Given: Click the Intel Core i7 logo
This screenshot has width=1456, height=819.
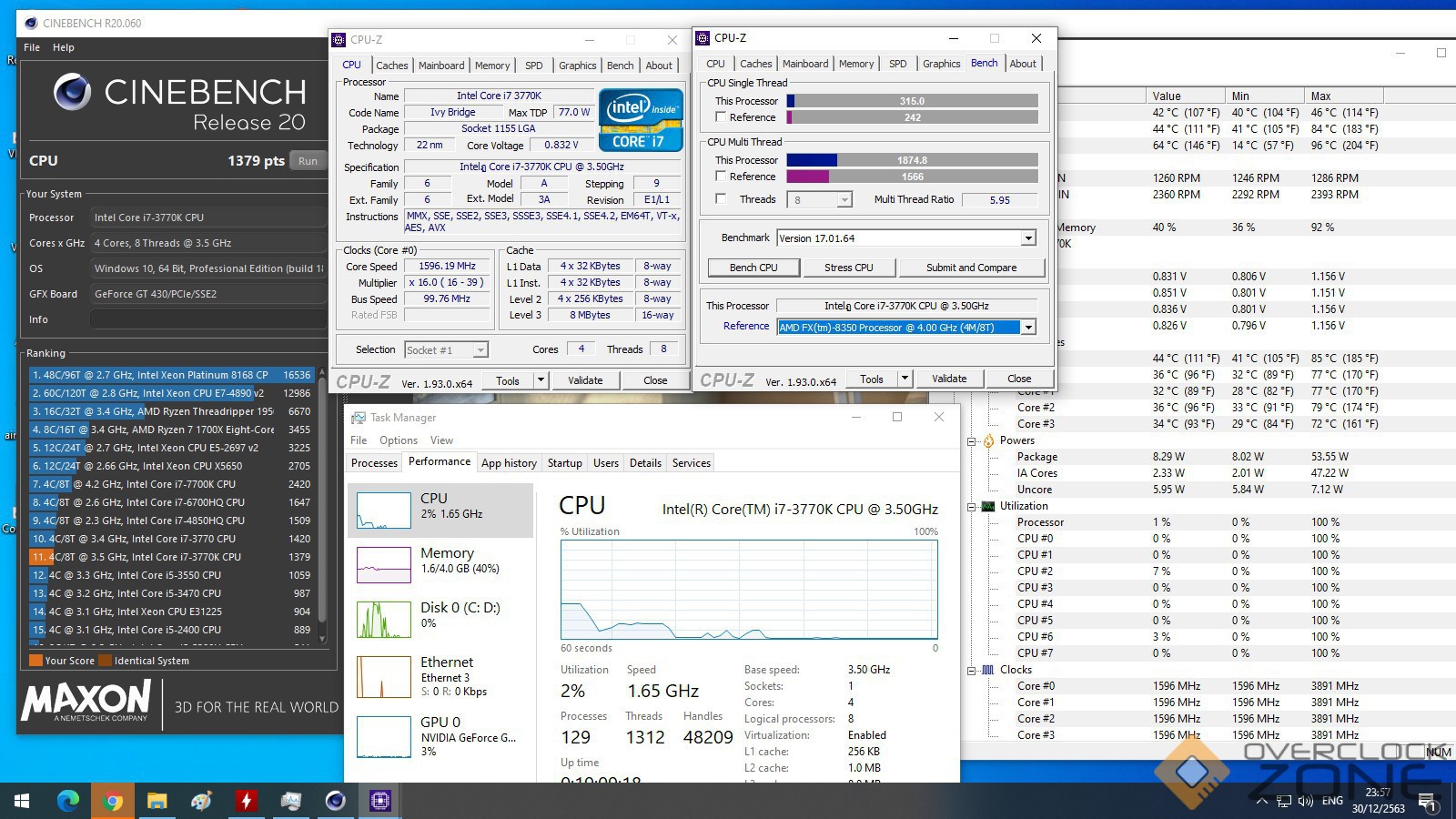Looking at the screenshot, I should click(x=641, y=119).
